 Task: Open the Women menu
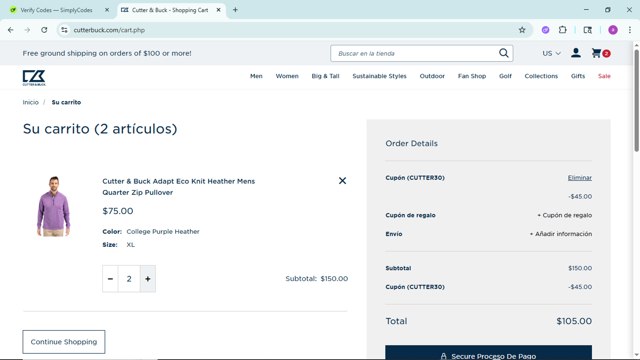point(287,76)
